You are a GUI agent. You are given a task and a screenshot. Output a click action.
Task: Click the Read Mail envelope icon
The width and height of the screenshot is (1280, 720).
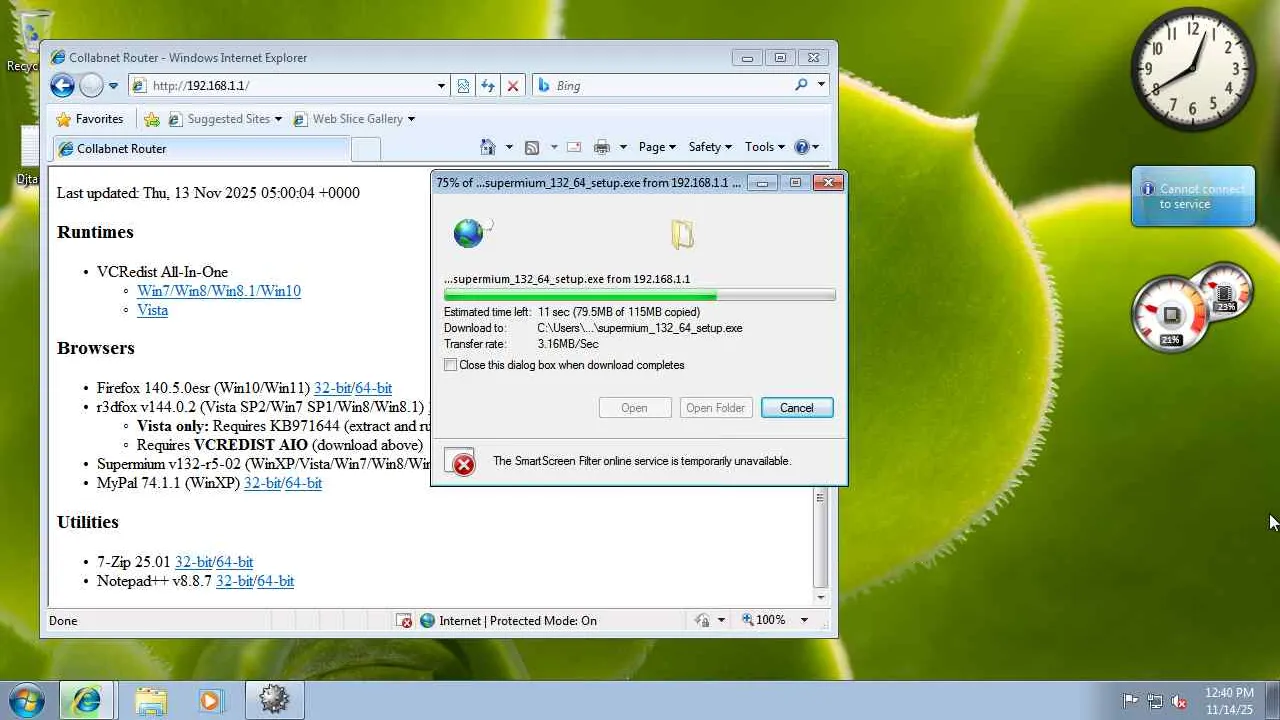tap(574, 147)
